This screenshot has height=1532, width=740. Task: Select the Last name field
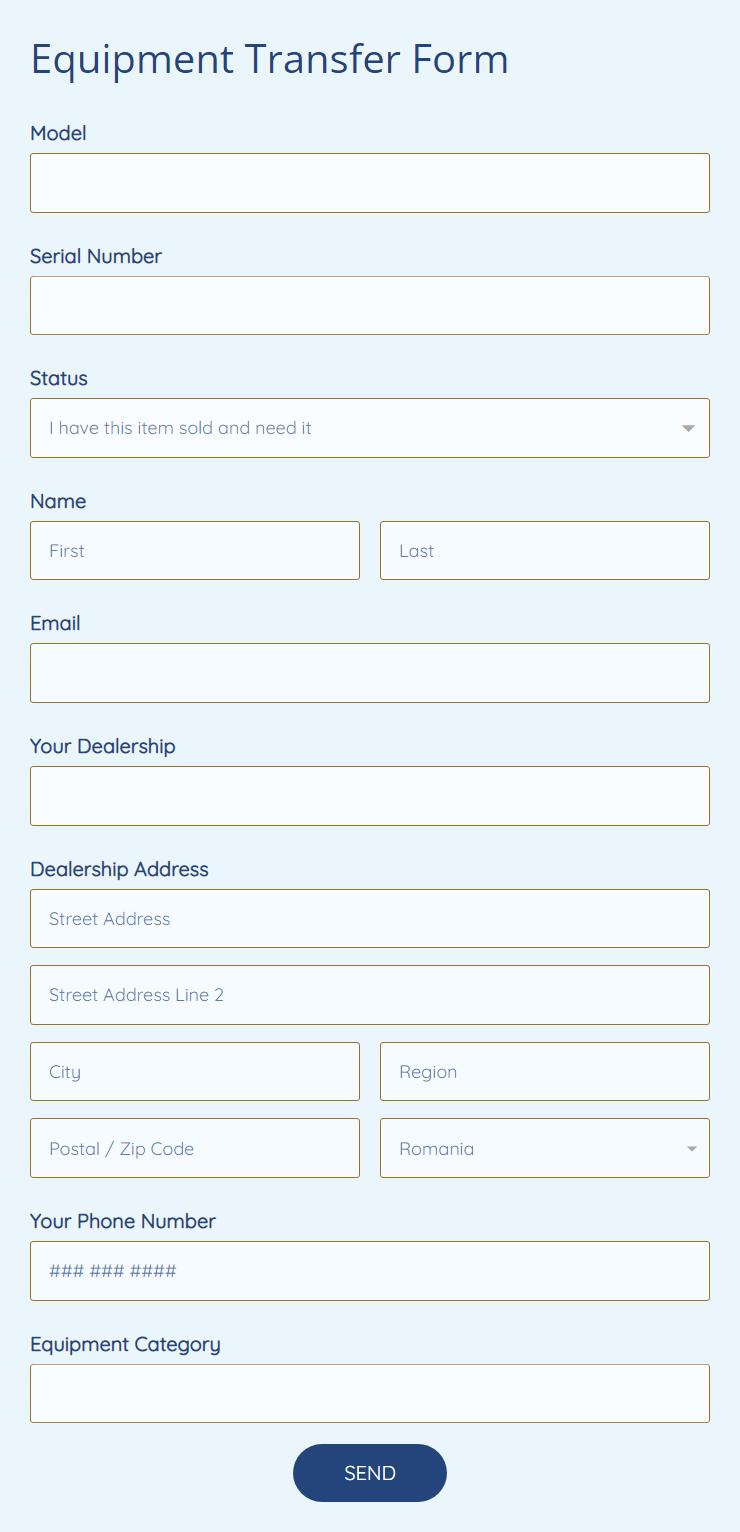pyautogui.click(x=545, y=550)
